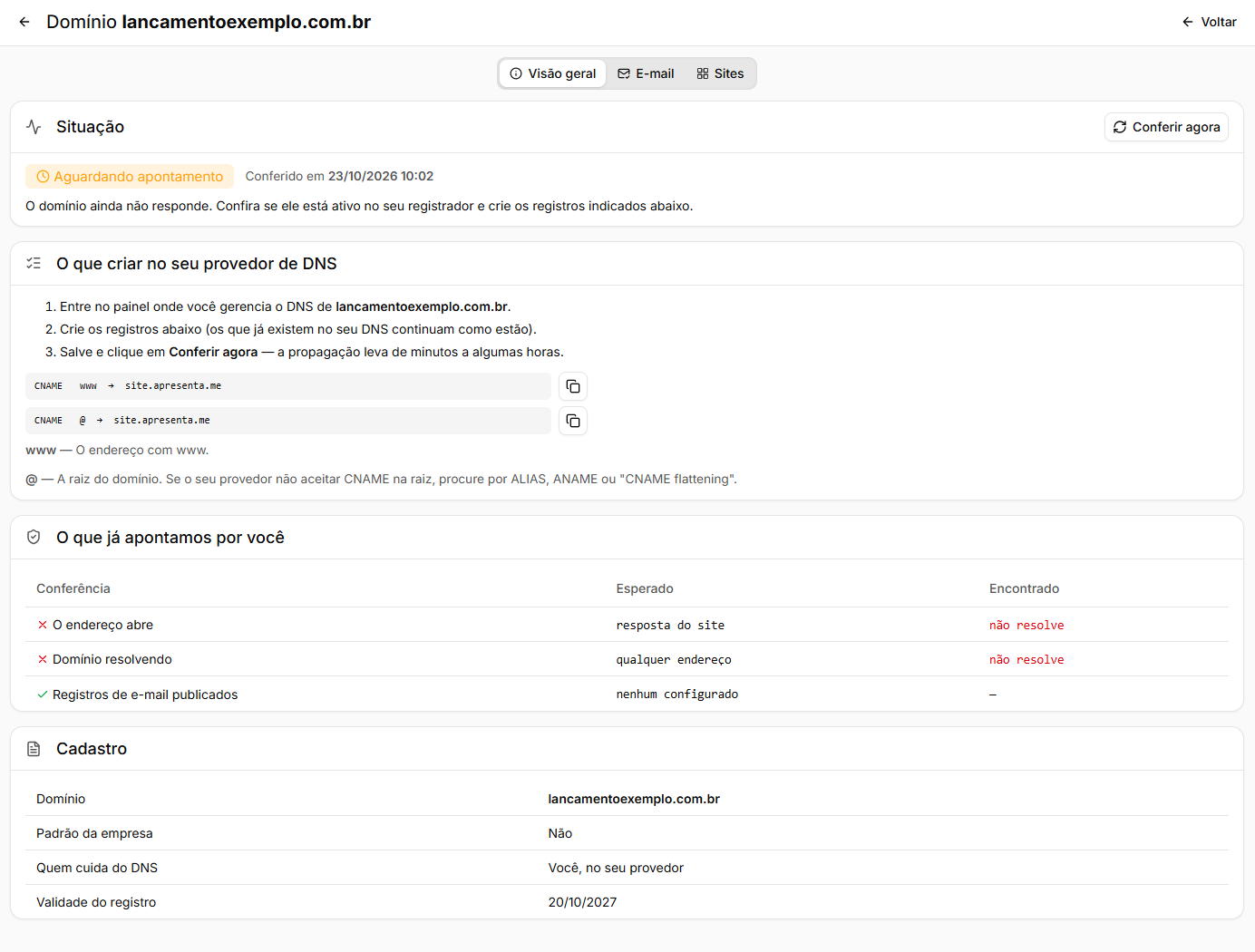
Task: Click the 'Domínio resolvendo' row label
Action: click(112, 659)
